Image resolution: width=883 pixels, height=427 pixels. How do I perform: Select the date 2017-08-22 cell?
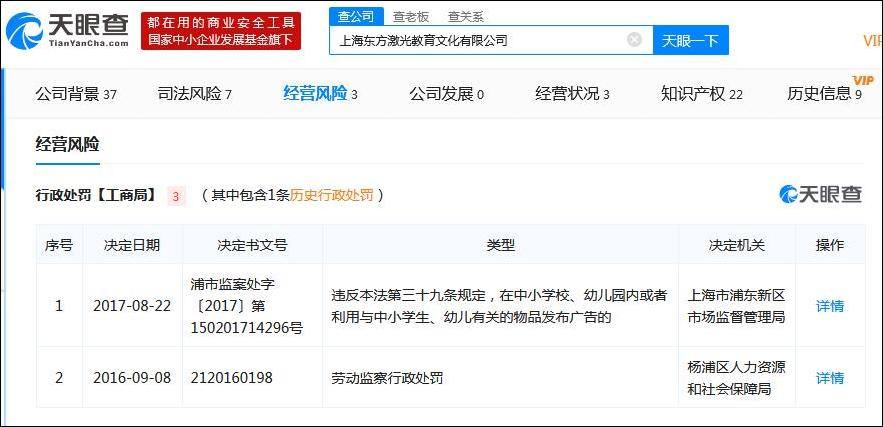(x=132, y=306)
